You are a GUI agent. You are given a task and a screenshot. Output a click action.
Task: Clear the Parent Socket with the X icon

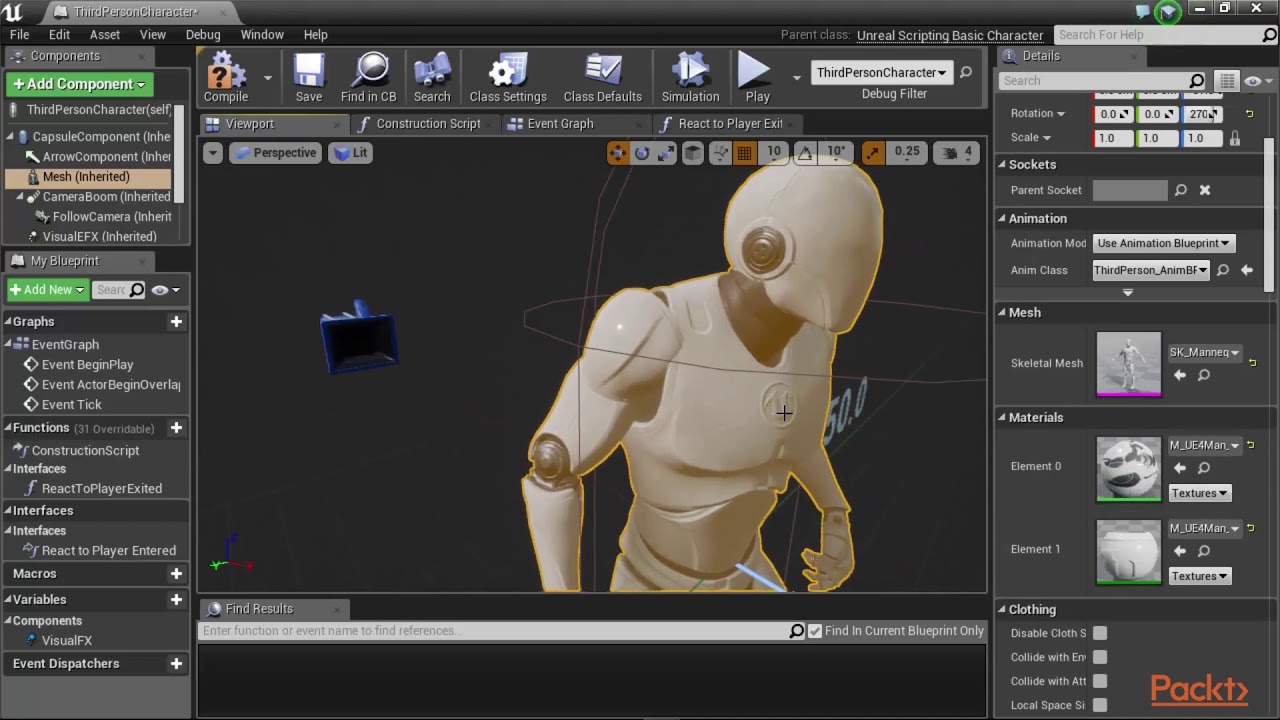(1205, 190)
